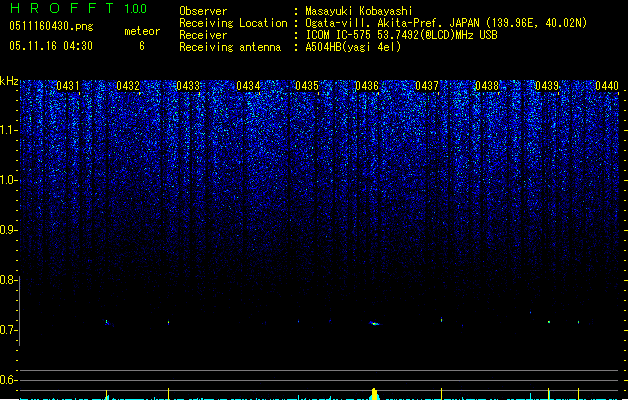
Task: Select the filename 0511160430.png
Action: point(51,26)
